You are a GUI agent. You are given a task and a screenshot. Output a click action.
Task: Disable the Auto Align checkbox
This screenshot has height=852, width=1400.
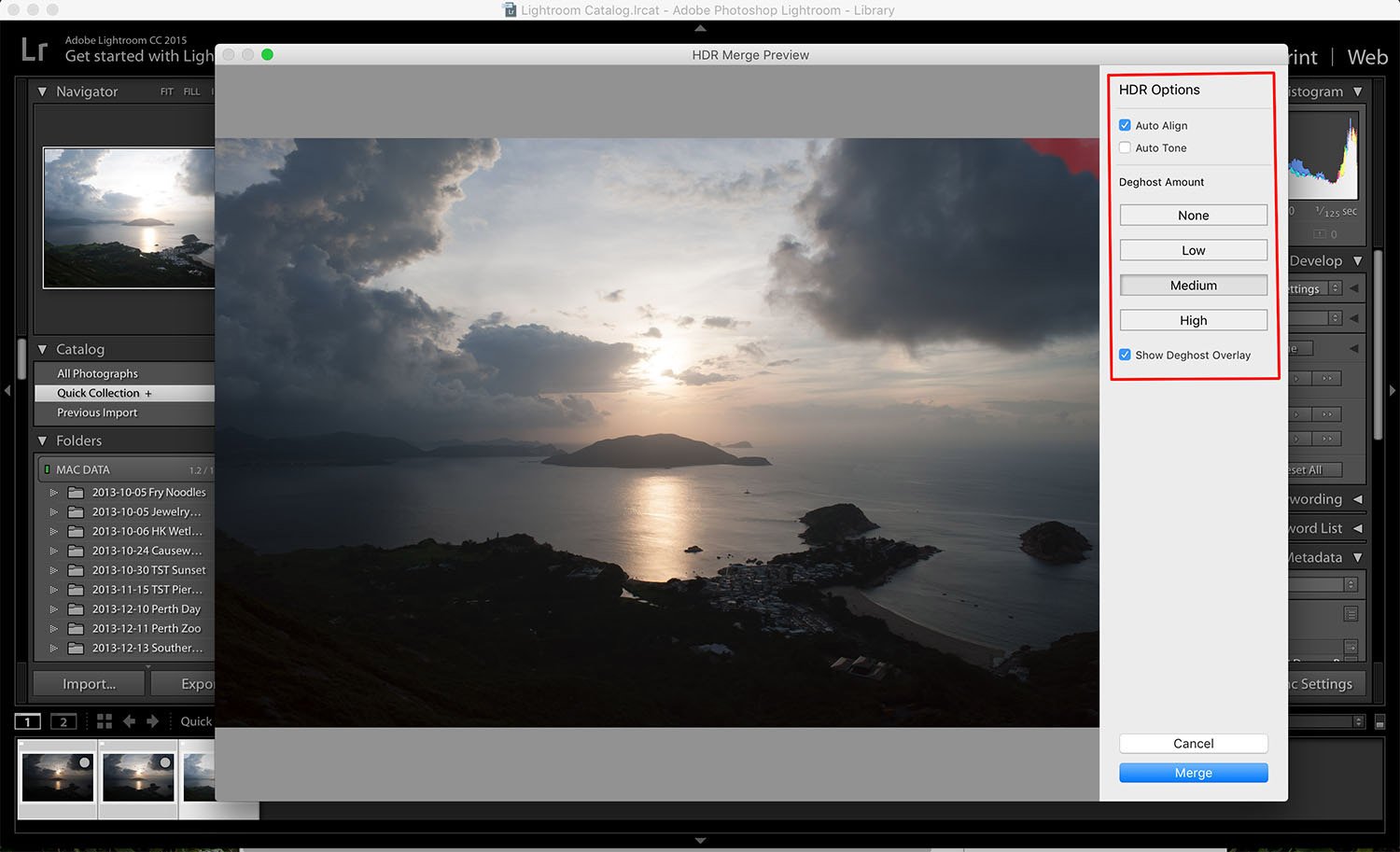[1126, 124]
